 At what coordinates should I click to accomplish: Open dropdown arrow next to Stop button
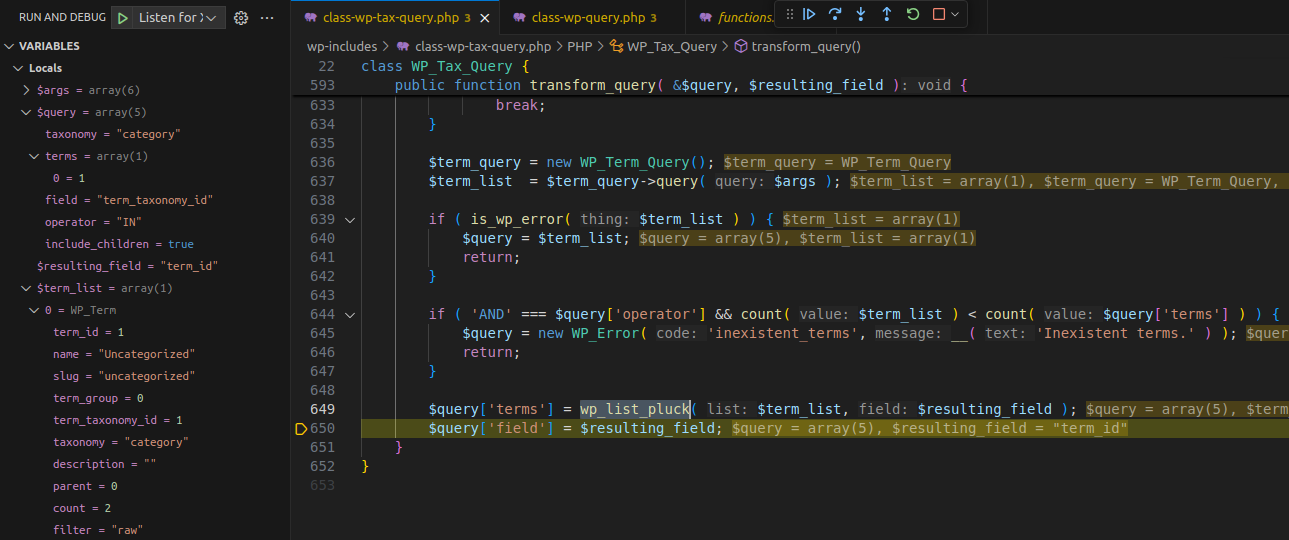coord(955,14)
